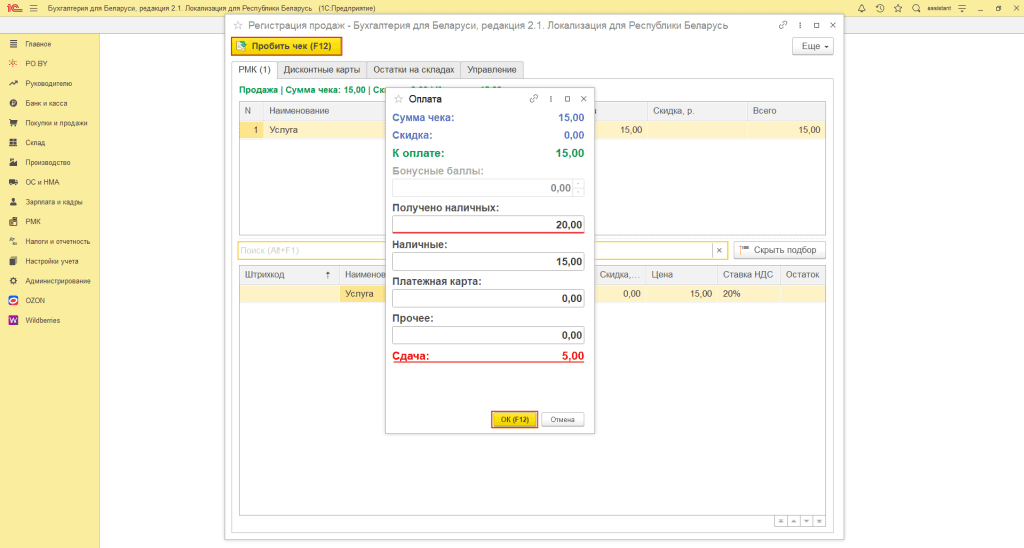Click the 20% НДС cell
This screenshot has width=1024, height=548.
(x=748, y=294)
